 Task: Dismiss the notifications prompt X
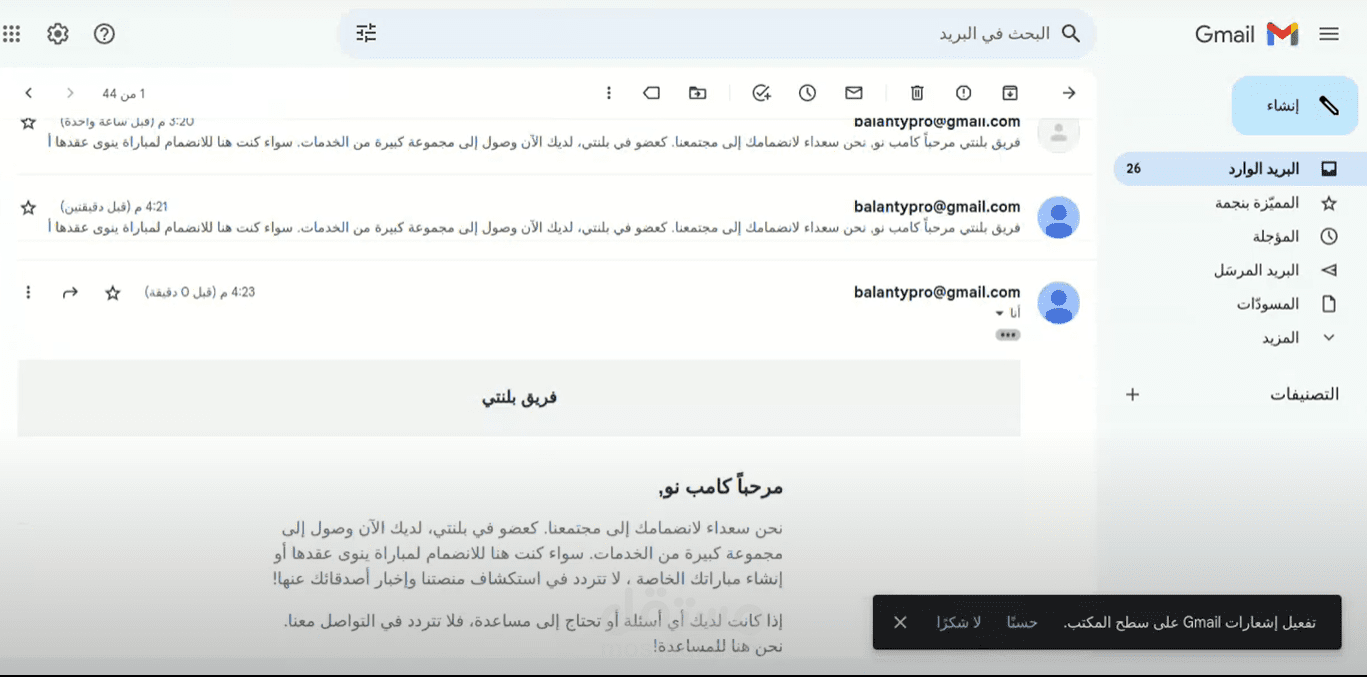pyautogui.click(x=900, y=622)
